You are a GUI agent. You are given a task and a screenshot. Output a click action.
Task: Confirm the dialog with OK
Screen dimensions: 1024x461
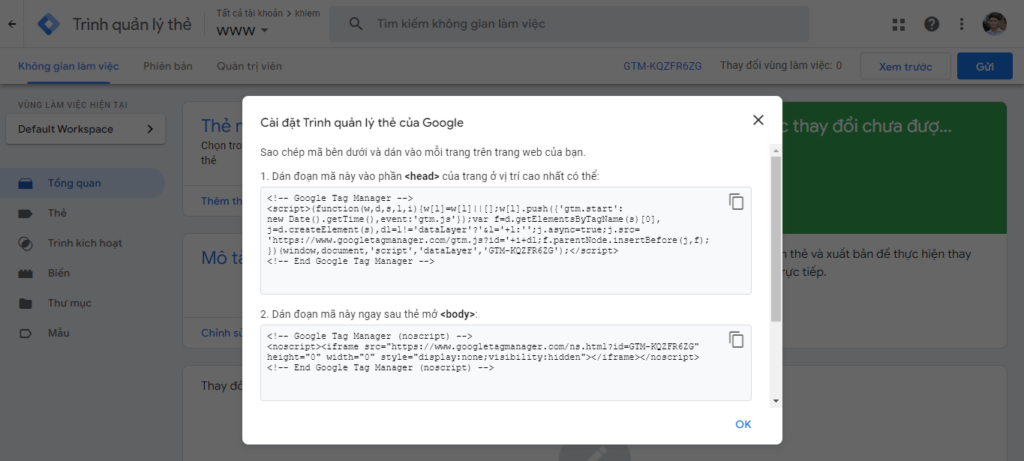click(743, 424)
